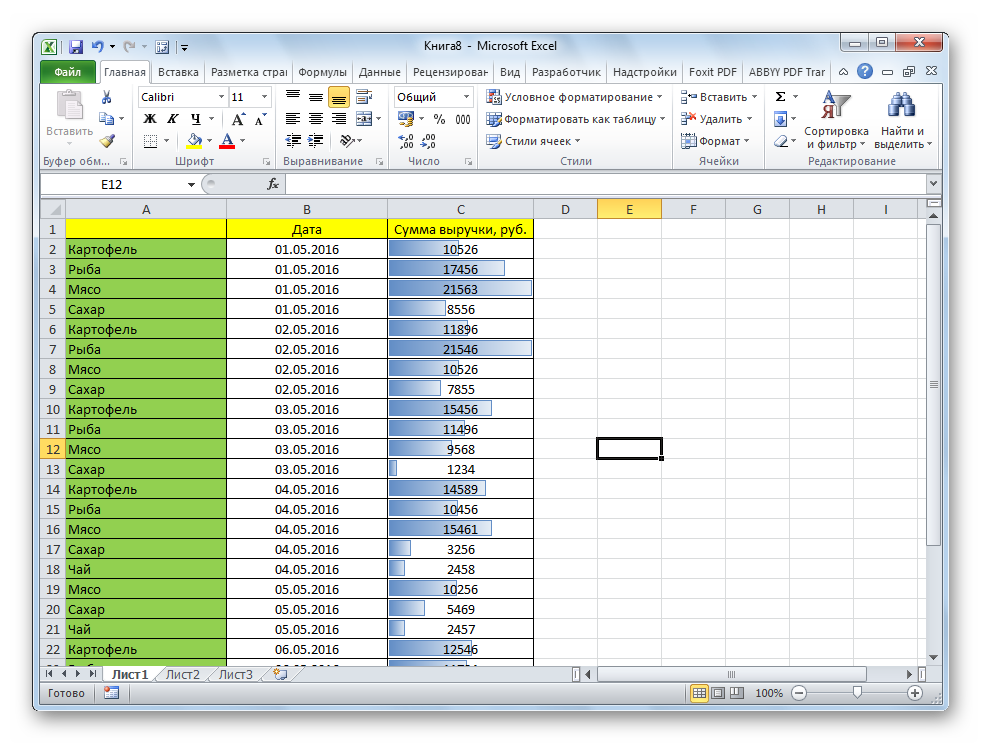Select the Format Painter brush icon

tap(106, 141)
